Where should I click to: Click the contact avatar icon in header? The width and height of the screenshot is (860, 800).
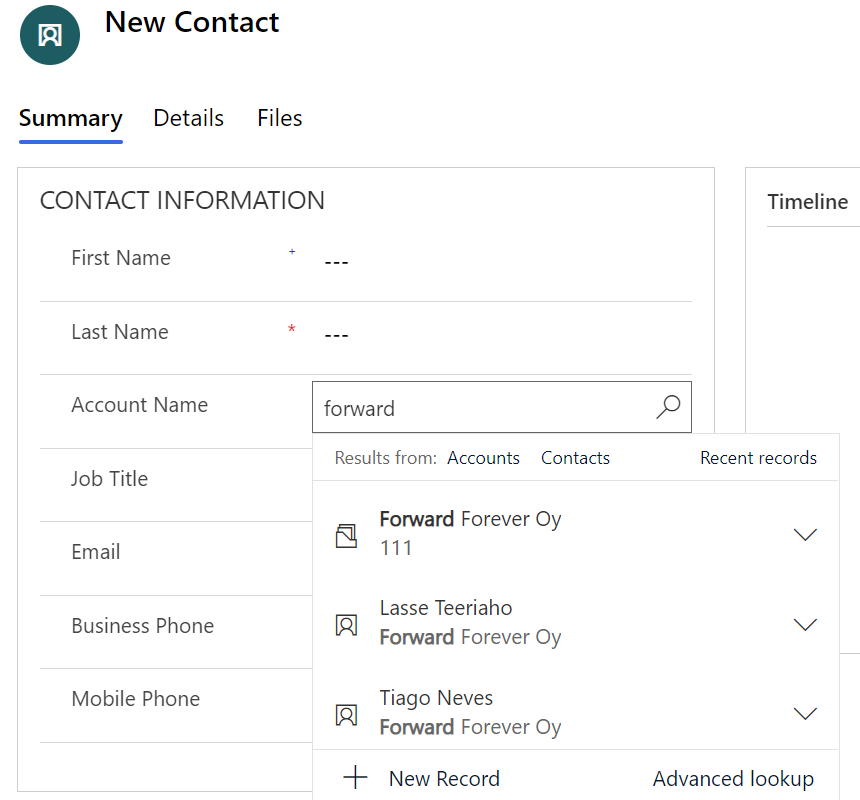(50, 35)
